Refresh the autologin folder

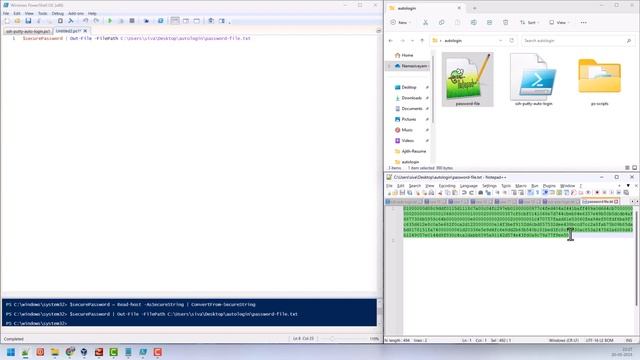[x=511, y=41]
